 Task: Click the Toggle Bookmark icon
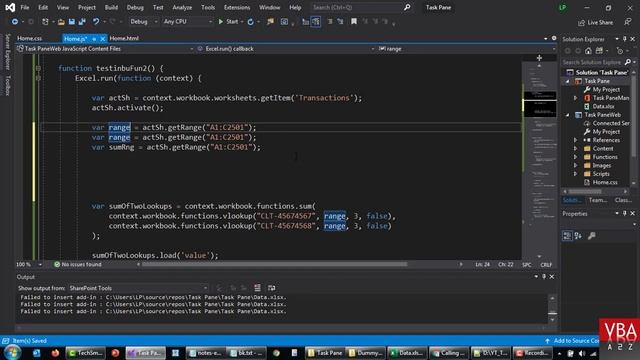point(354,22)
